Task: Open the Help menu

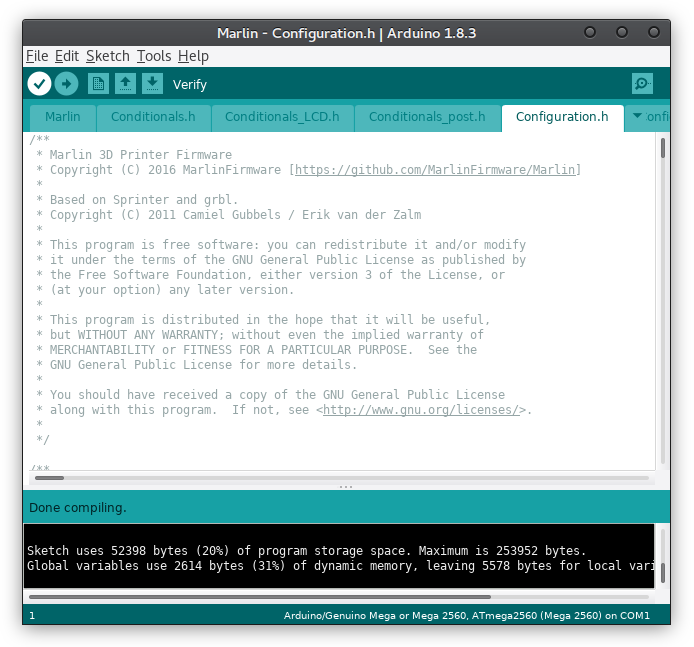Action: (x=193, y=56)
